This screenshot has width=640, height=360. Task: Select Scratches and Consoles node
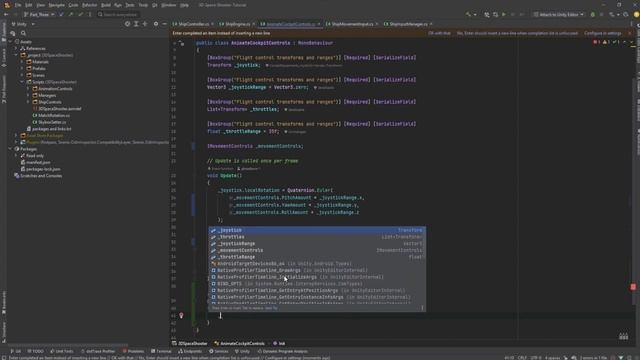41,176
